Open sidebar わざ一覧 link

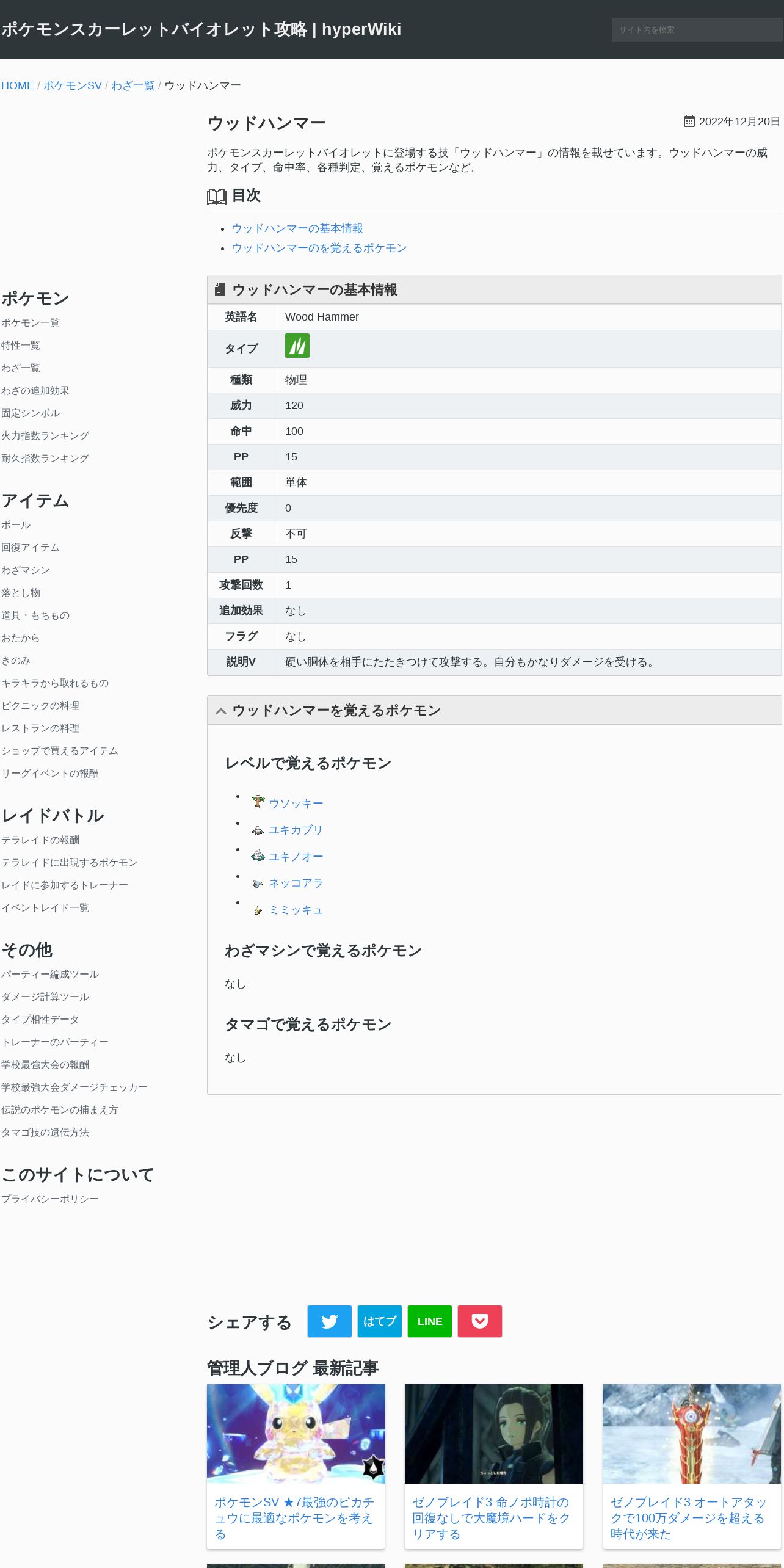tap(21, 368)
